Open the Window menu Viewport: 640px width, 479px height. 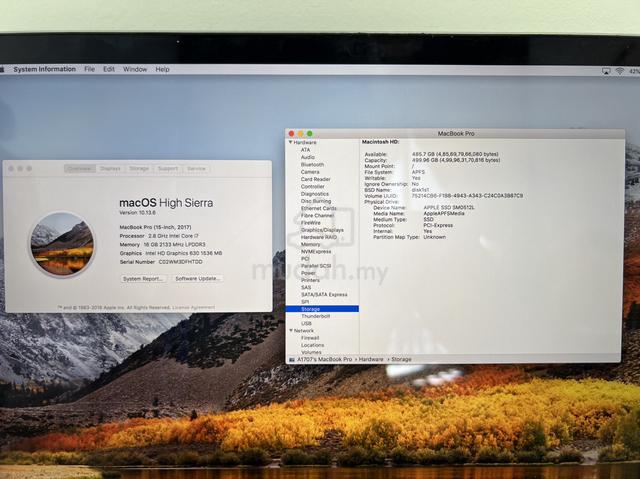click(135, 69)
